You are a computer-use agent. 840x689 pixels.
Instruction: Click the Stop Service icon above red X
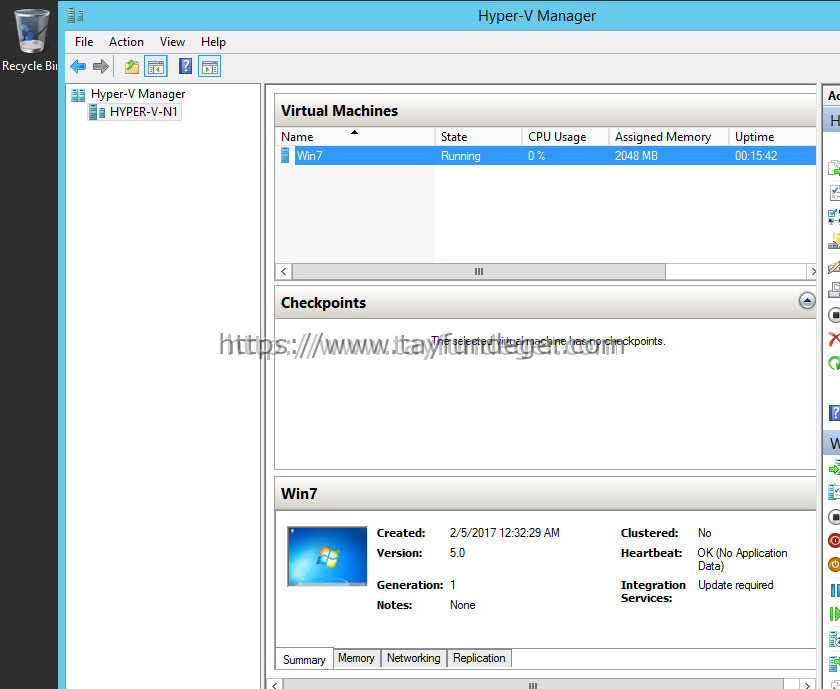coord(834,315)
